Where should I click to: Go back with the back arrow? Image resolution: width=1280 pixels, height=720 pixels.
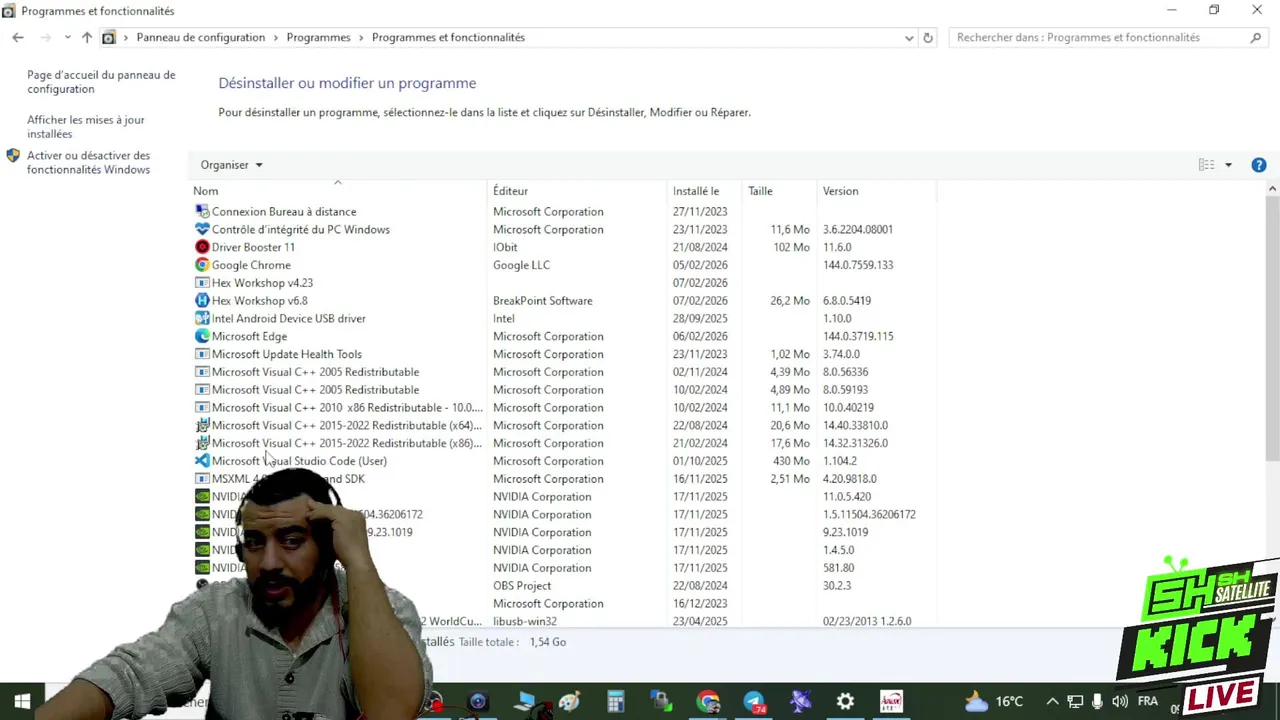click(x=18, y=38)
